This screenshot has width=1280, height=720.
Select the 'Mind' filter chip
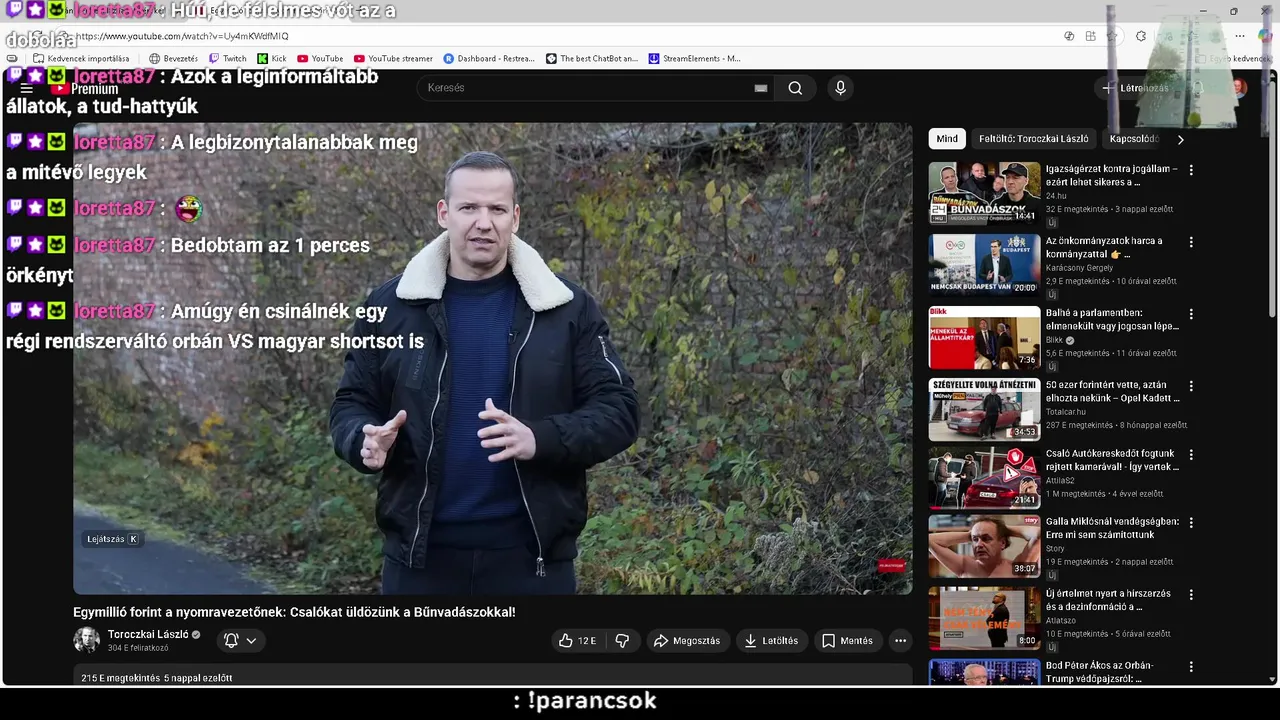coord(947,139)
